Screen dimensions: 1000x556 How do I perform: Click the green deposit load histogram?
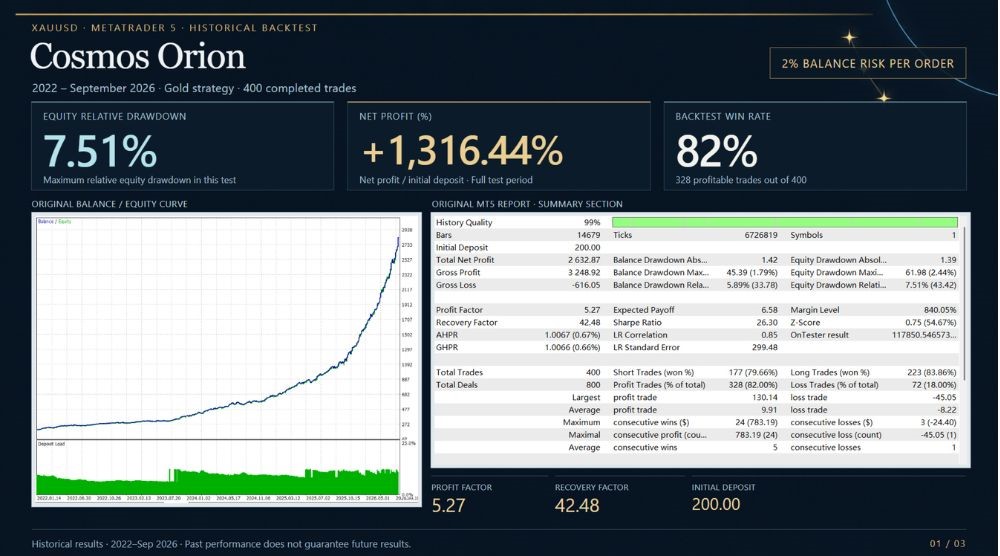pyautogui.click(x=217, y=481)
